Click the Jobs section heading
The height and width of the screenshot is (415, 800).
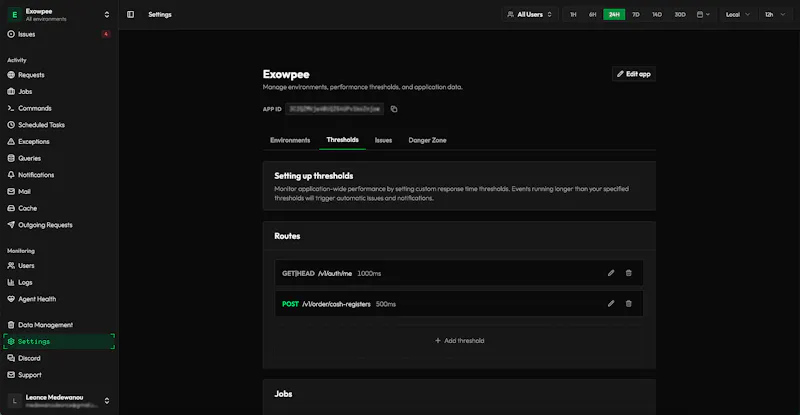click(x=283, y=394)
